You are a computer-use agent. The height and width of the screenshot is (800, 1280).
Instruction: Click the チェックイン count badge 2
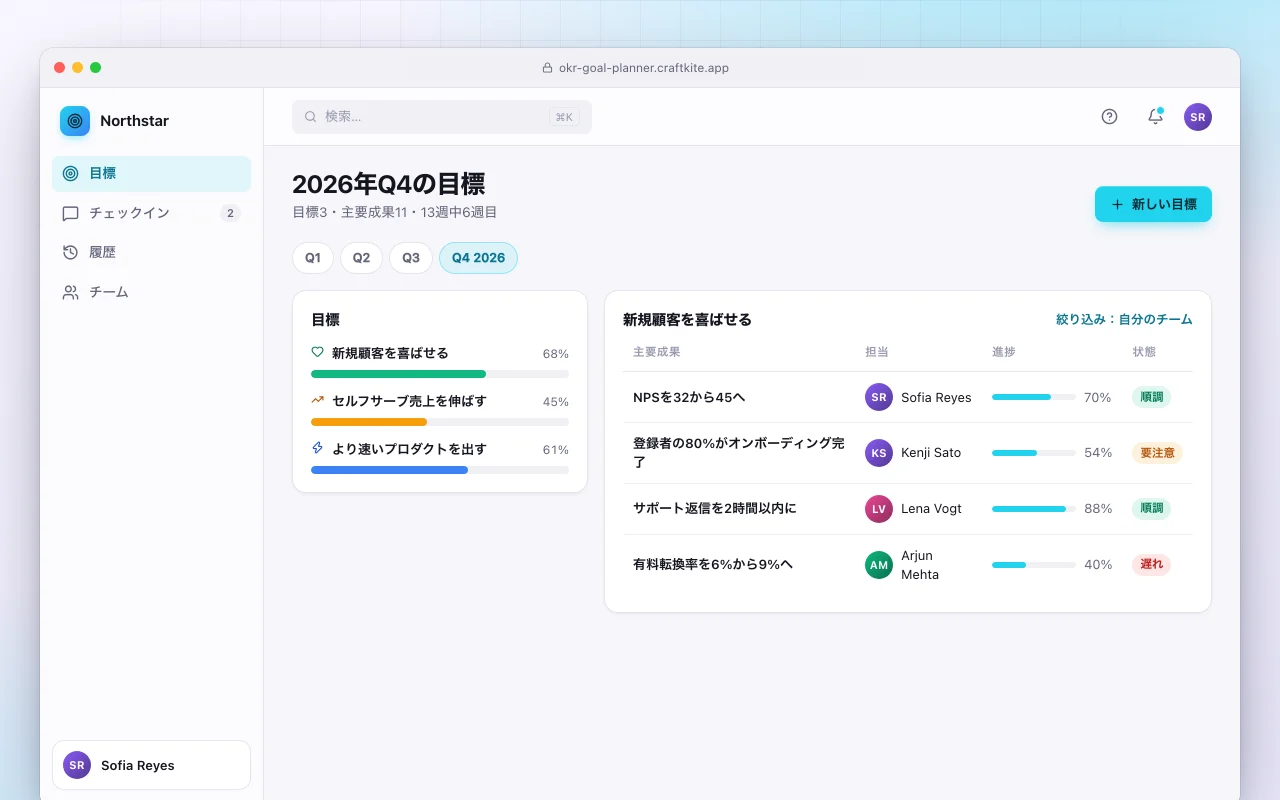(230, 213)
